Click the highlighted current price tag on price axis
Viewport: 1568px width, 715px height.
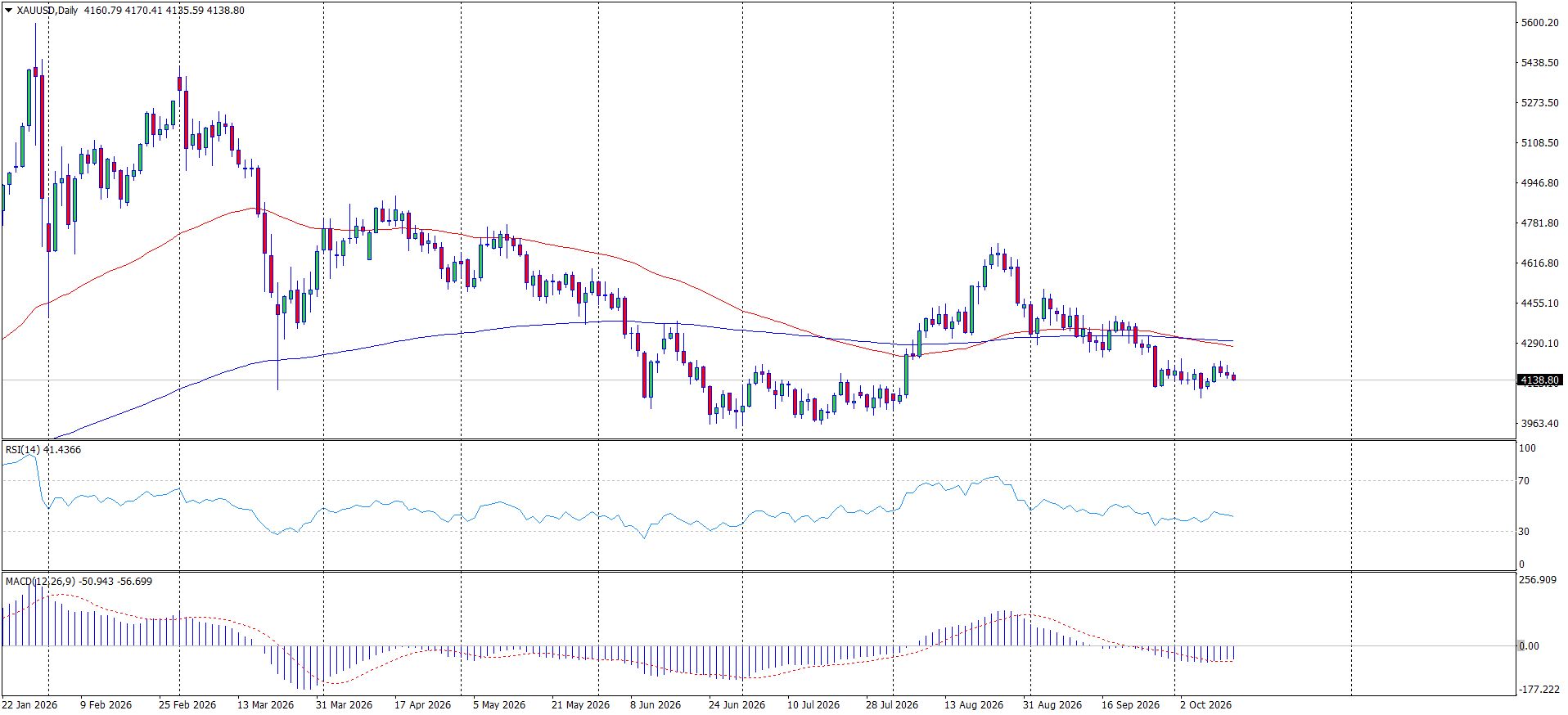pos(1539,380)
